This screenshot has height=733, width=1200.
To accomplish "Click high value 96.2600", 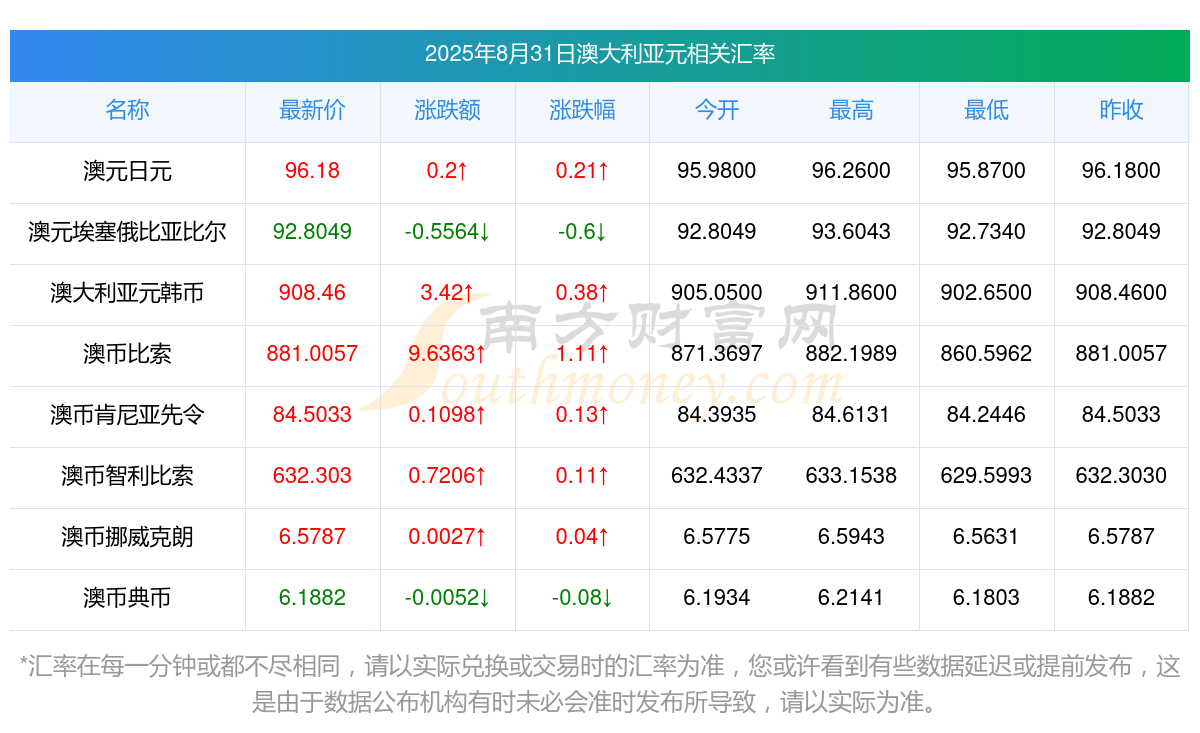I will coord(851,171).
